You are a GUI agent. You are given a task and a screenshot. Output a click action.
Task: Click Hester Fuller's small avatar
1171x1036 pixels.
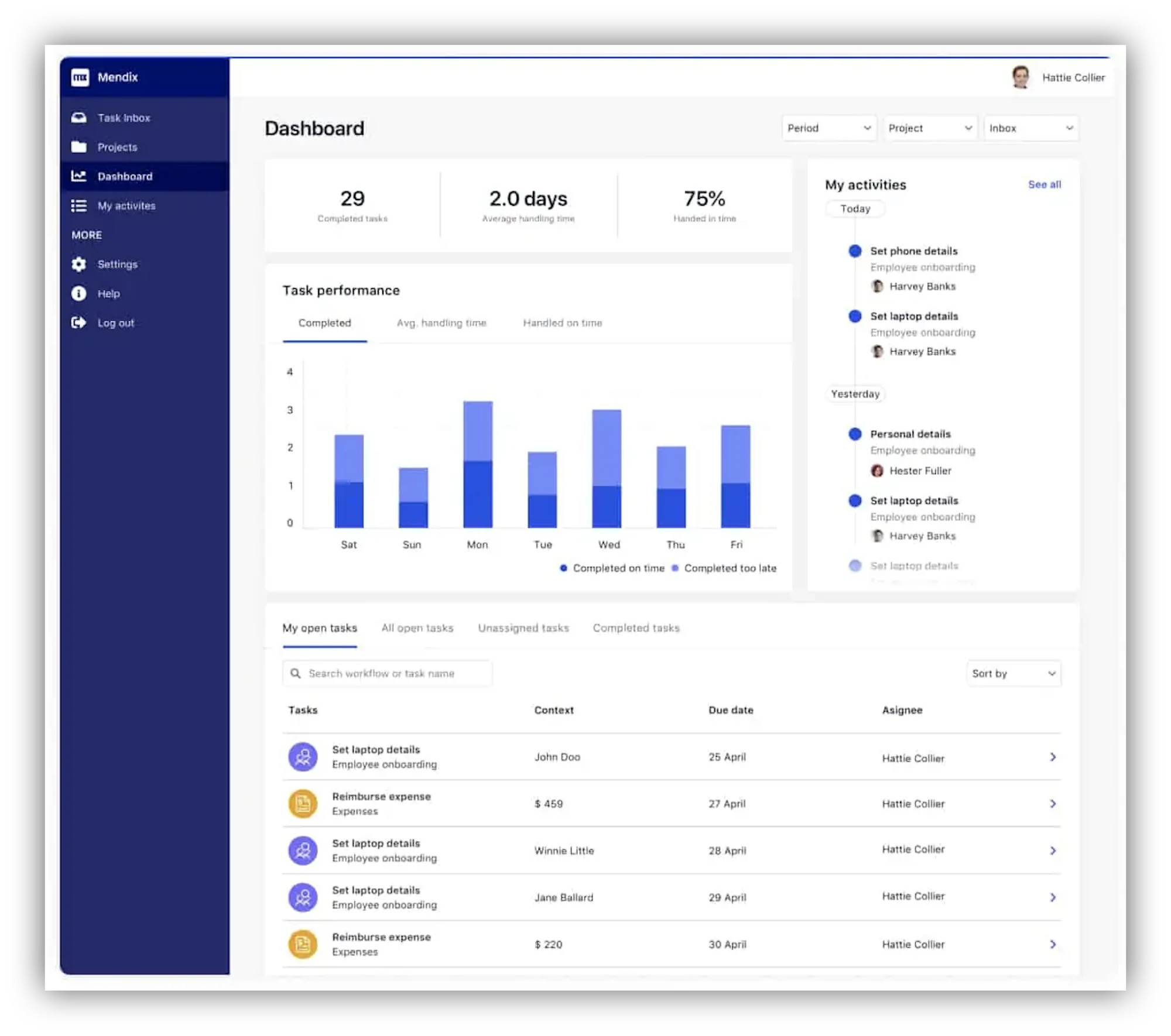[x=877, y=471]
